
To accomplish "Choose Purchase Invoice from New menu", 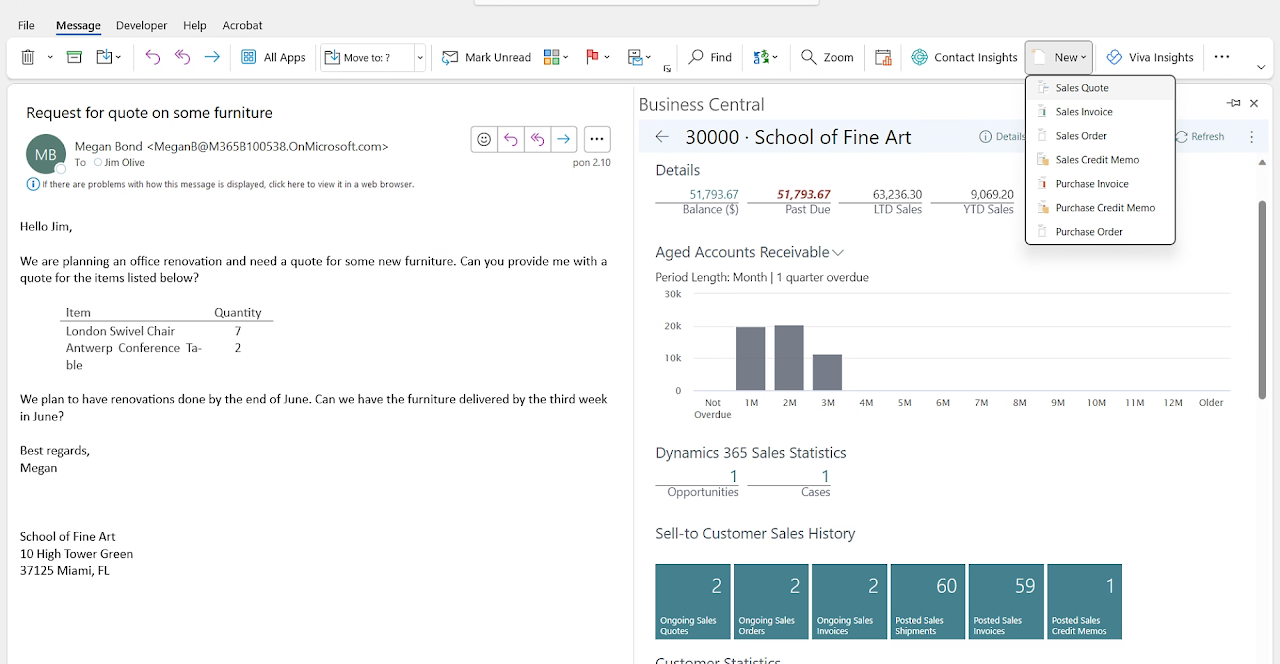I will [1100, 184].
